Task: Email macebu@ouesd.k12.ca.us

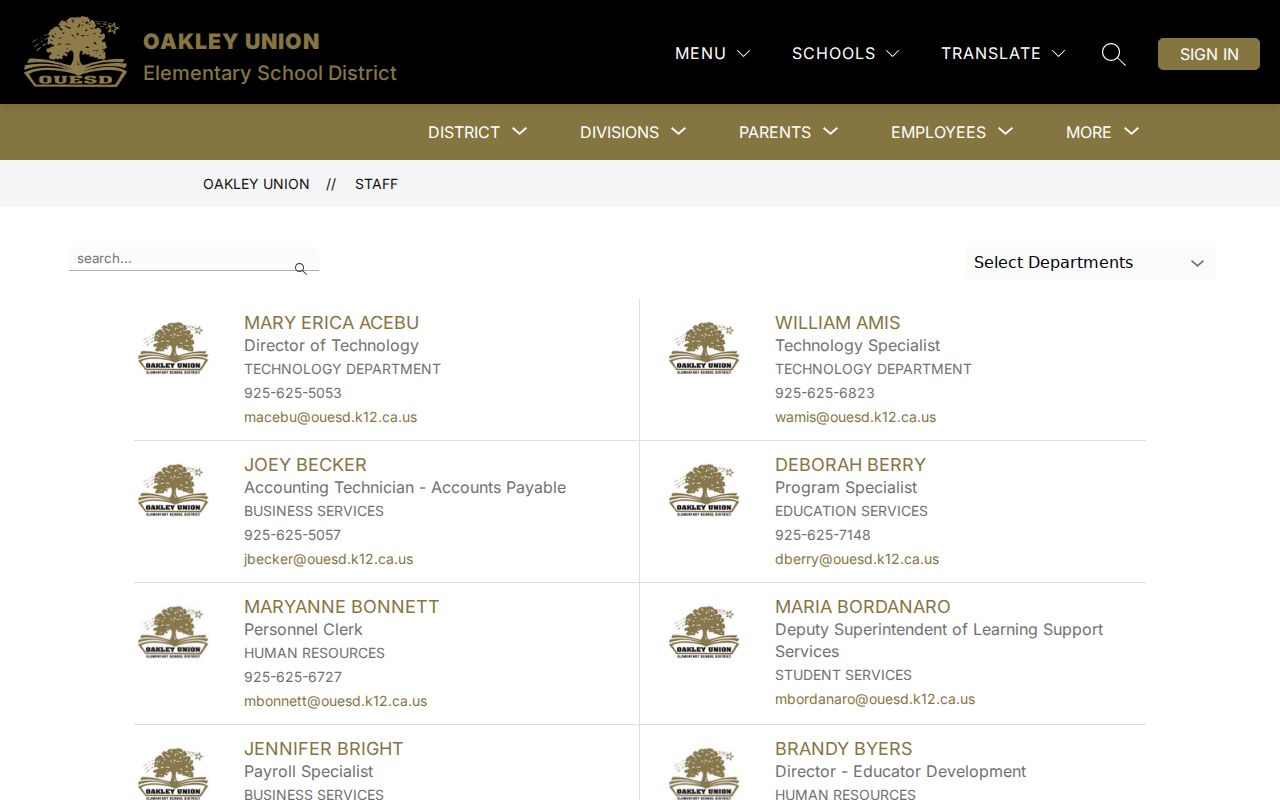Action: click(330, 417)
